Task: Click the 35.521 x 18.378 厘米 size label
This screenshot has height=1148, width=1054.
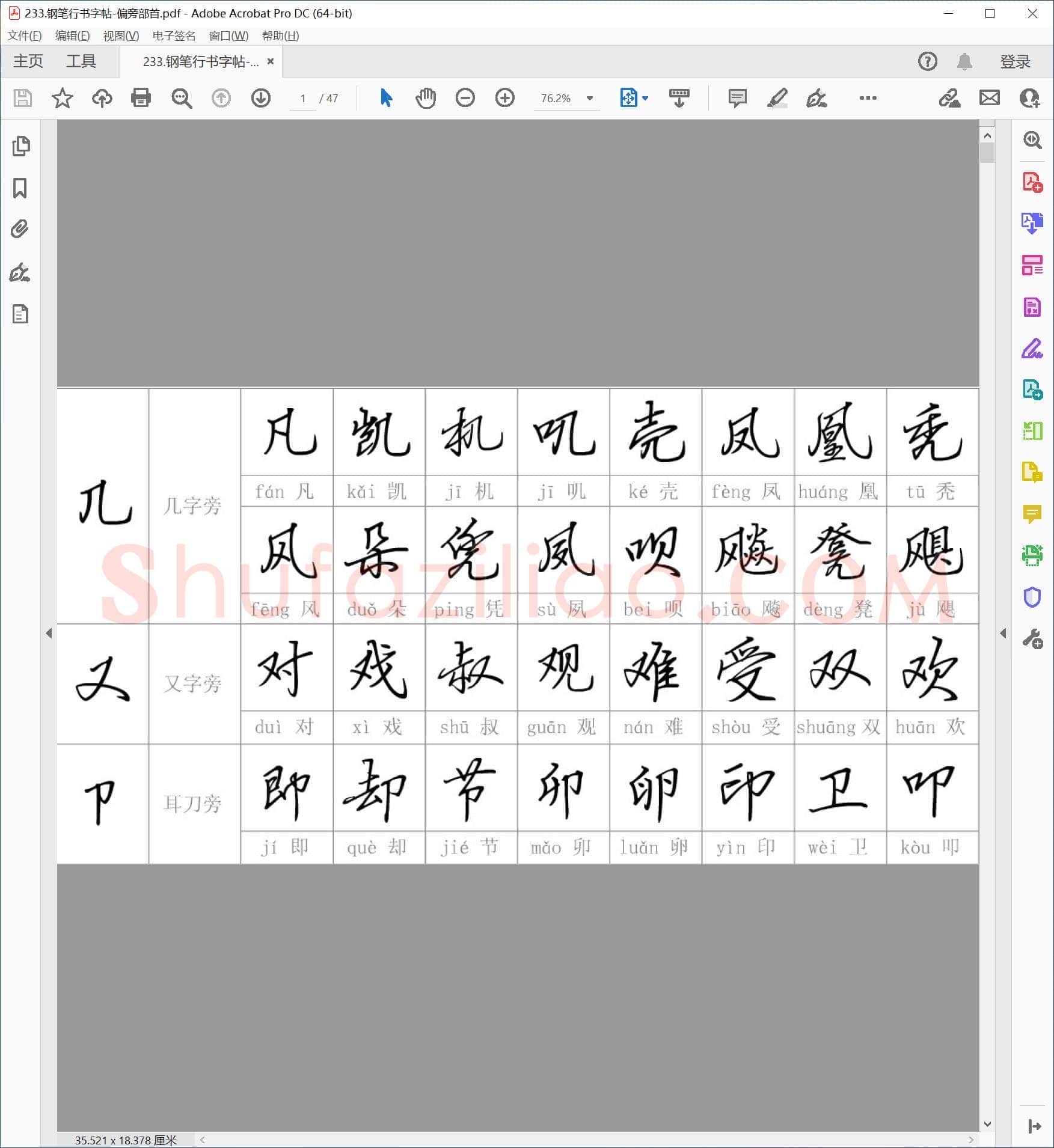Action: [126, 1140]
